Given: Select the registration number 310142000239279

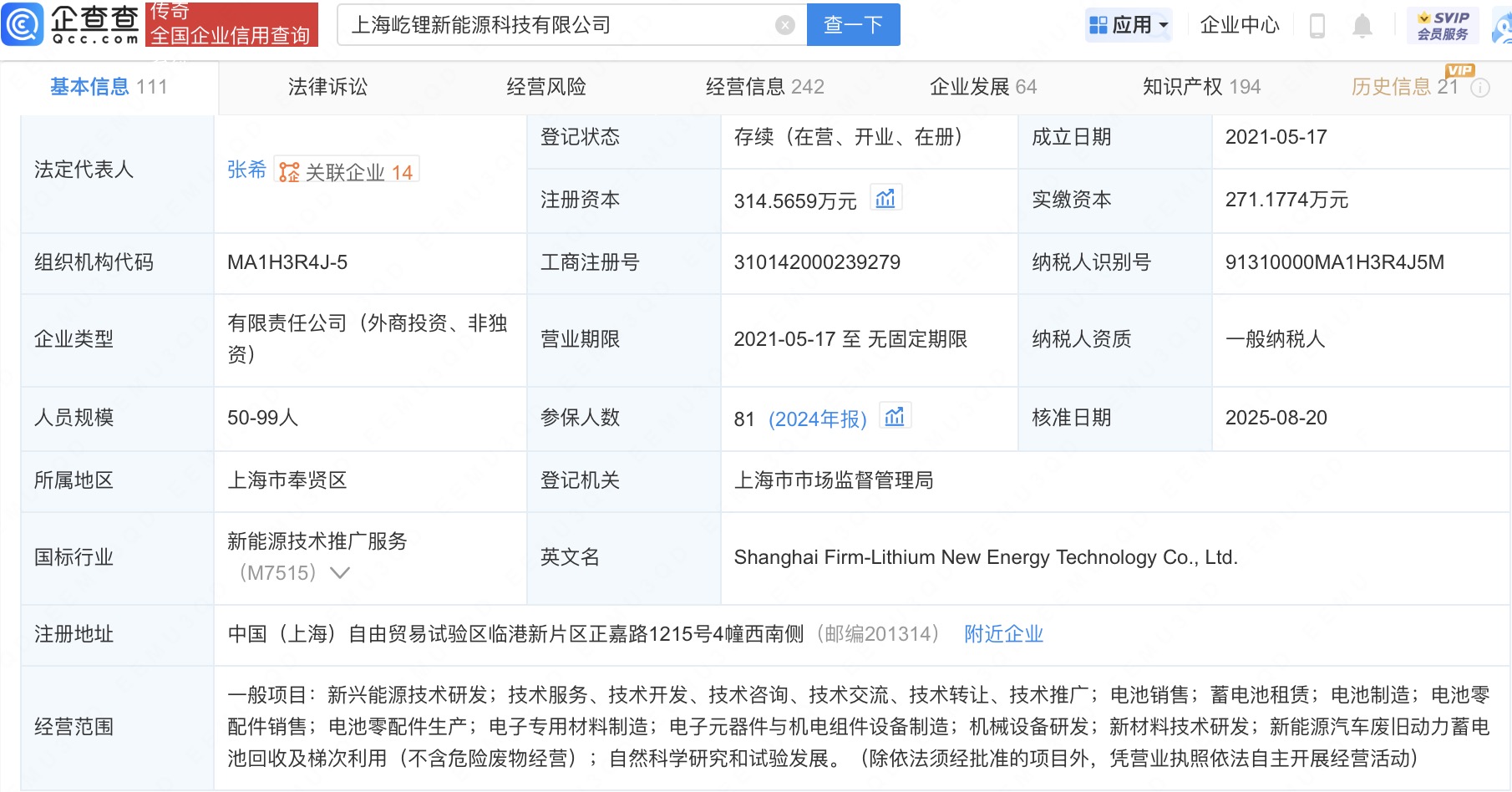Looking at the screenshot, I should [x=817, y=262].
